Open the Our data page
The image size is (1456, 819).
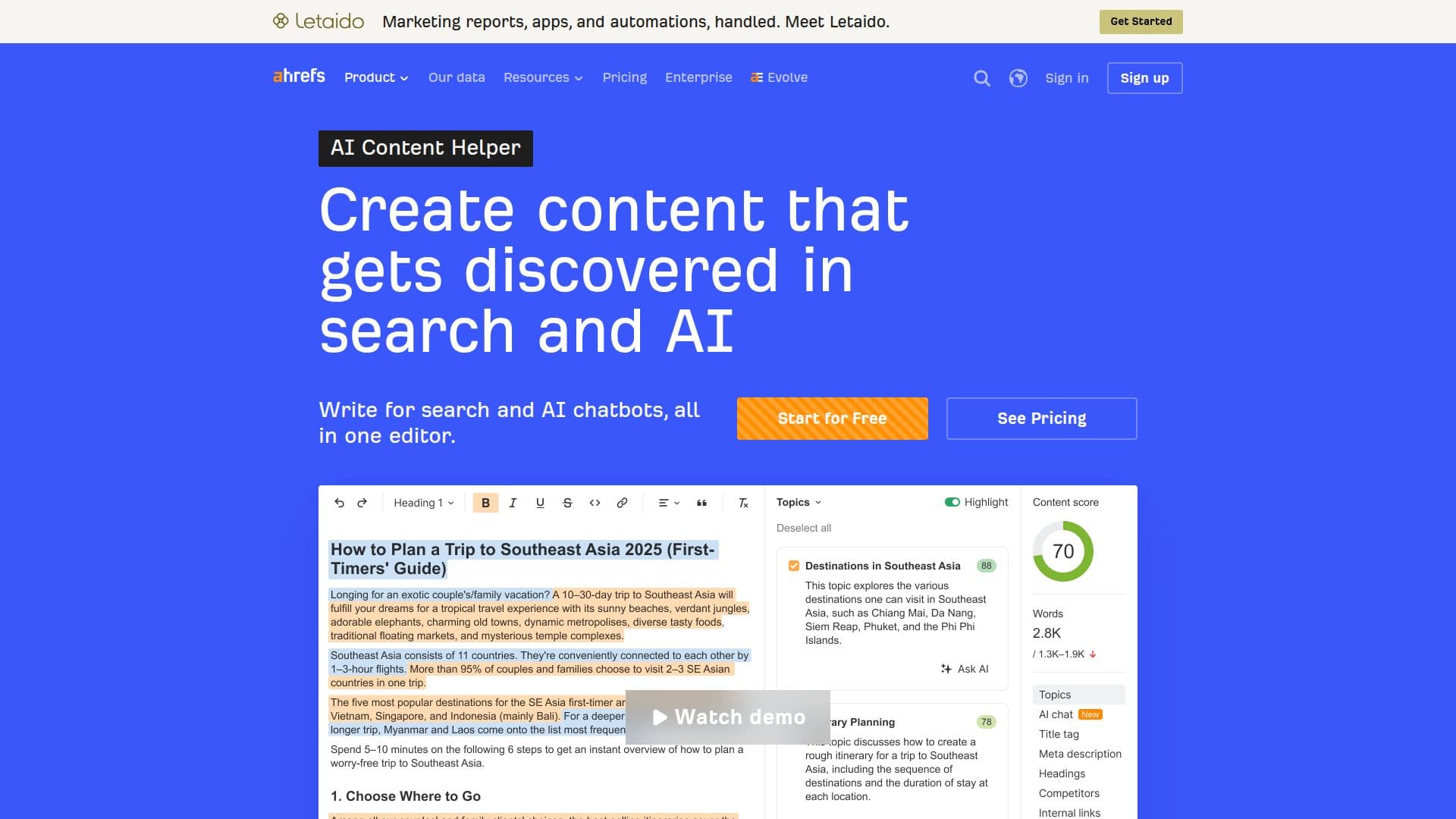(457, 77)
